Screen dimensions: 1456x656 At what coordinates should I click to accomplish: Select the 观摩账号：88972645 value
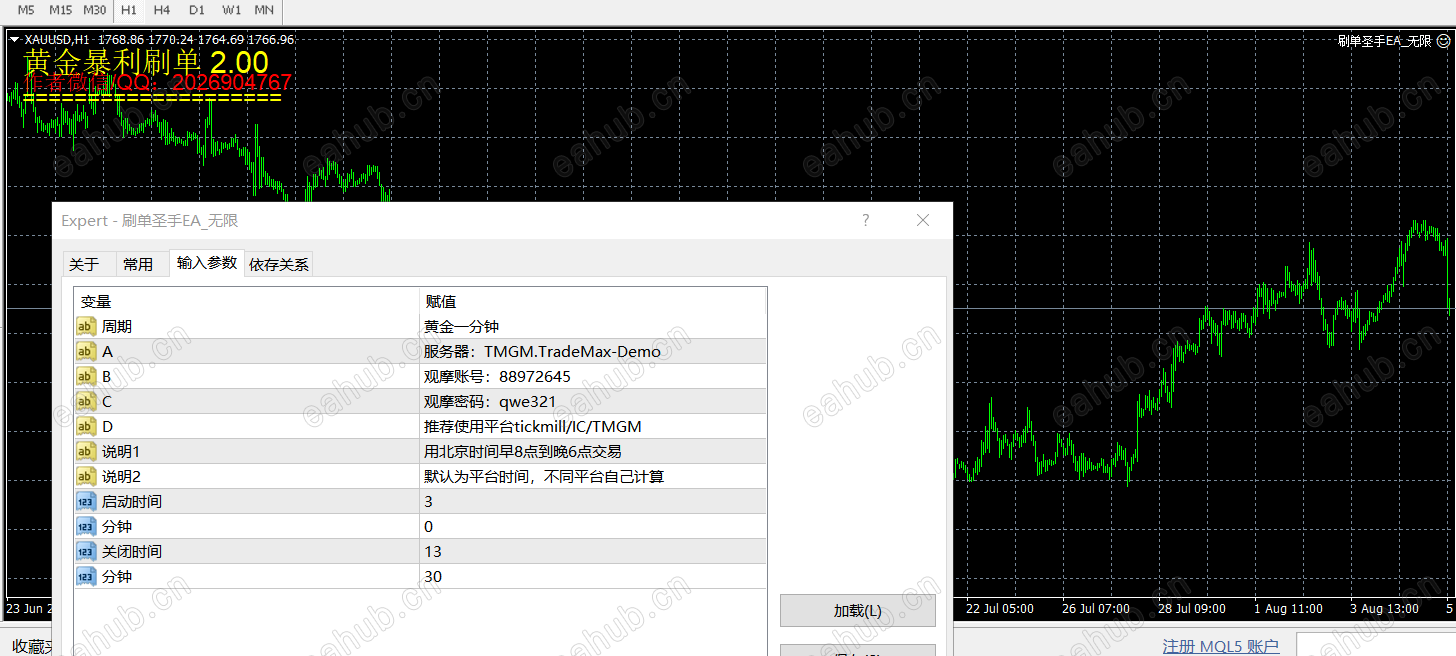tap(593, 376)
